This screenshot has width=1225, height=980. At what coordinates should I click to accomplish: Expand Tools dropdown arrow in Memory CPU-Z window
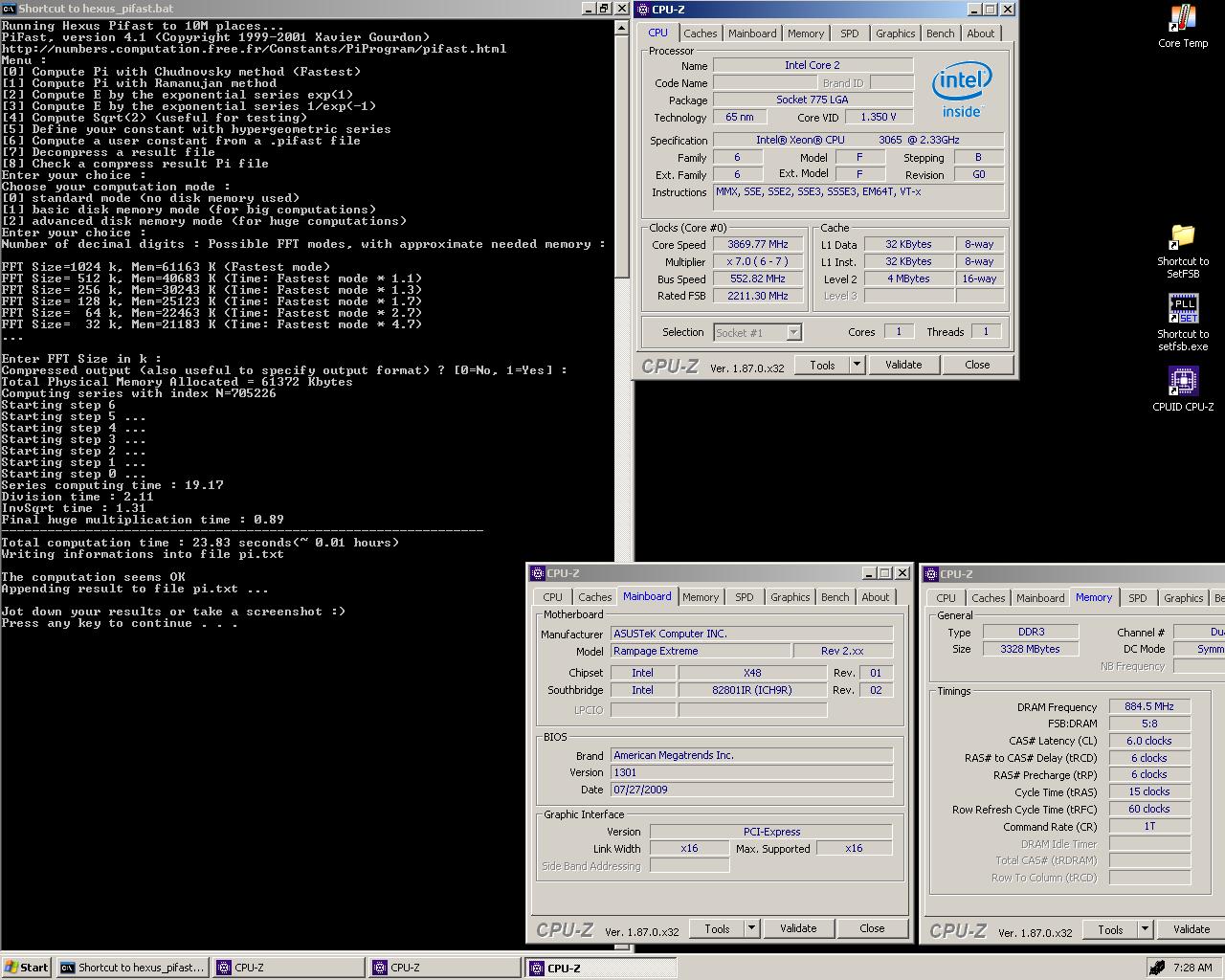(x=1145, y=929)
